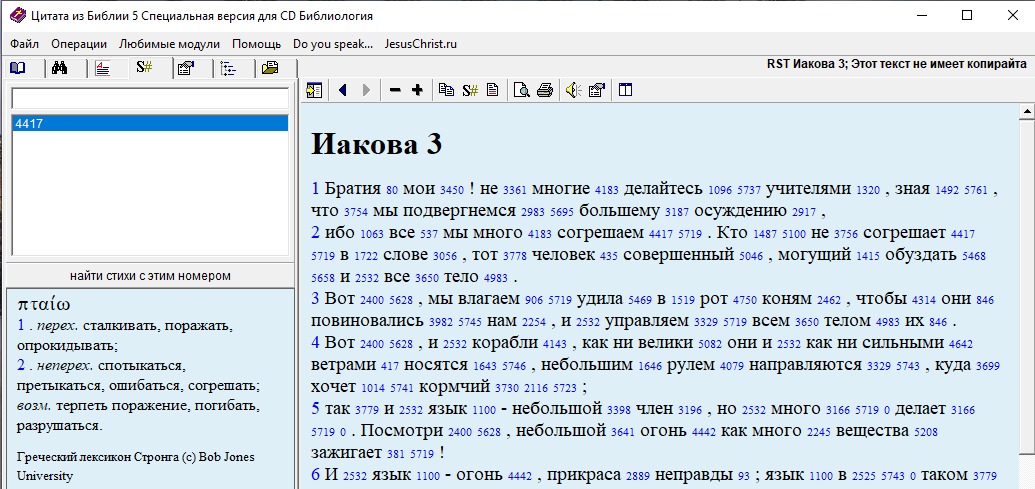Open the Любимые модули menu

click(169, 44)
